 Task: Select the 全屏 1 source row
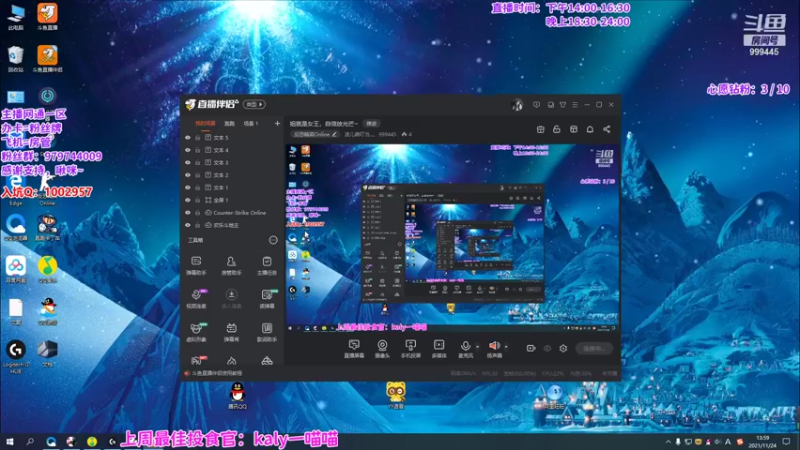click(x=233, y=200)
